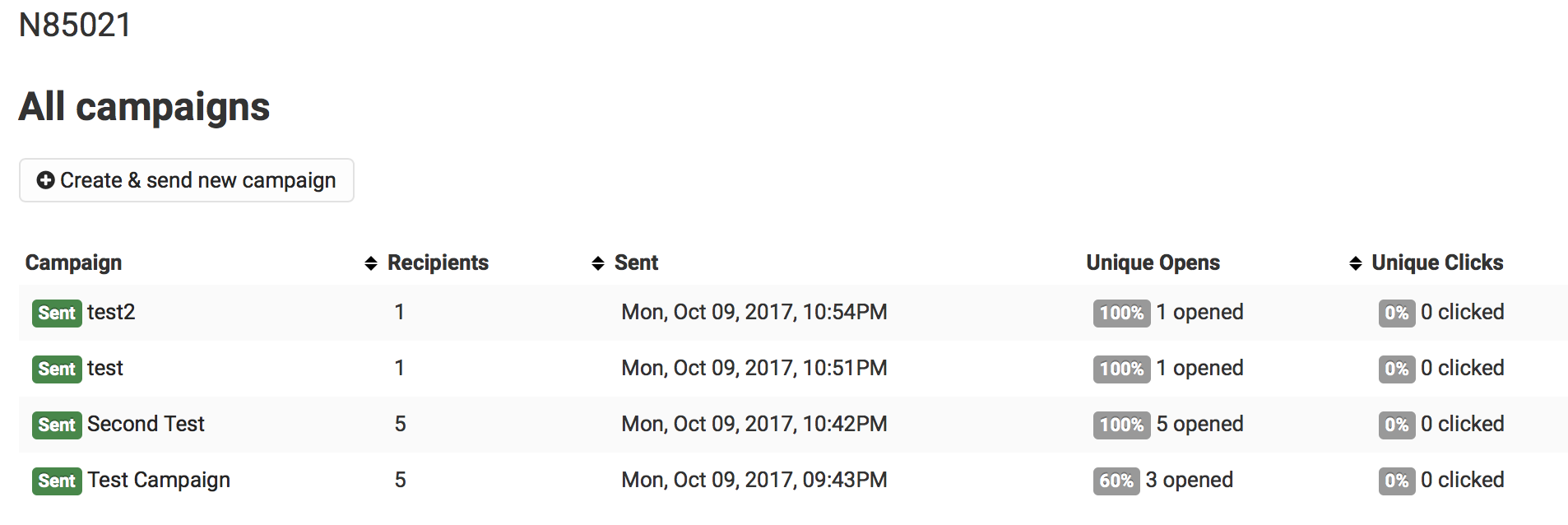Sort by the Unique Opens header
This screenshot has height=525, width=1568.
[x=1153, y=263]
